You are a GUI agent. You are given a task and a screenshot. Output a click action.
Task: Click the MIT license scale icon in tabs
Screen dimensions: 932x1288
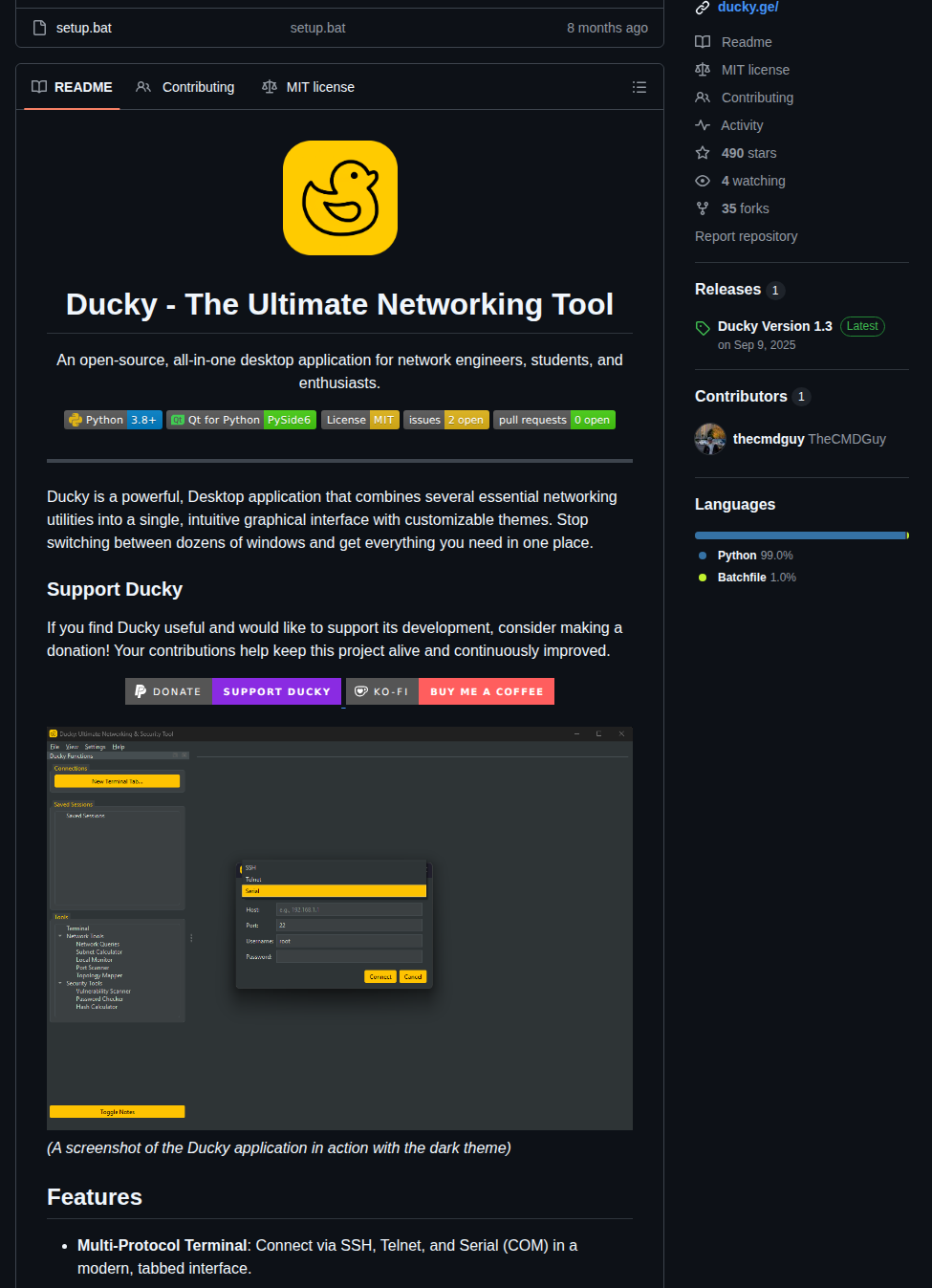pos(270,87)
